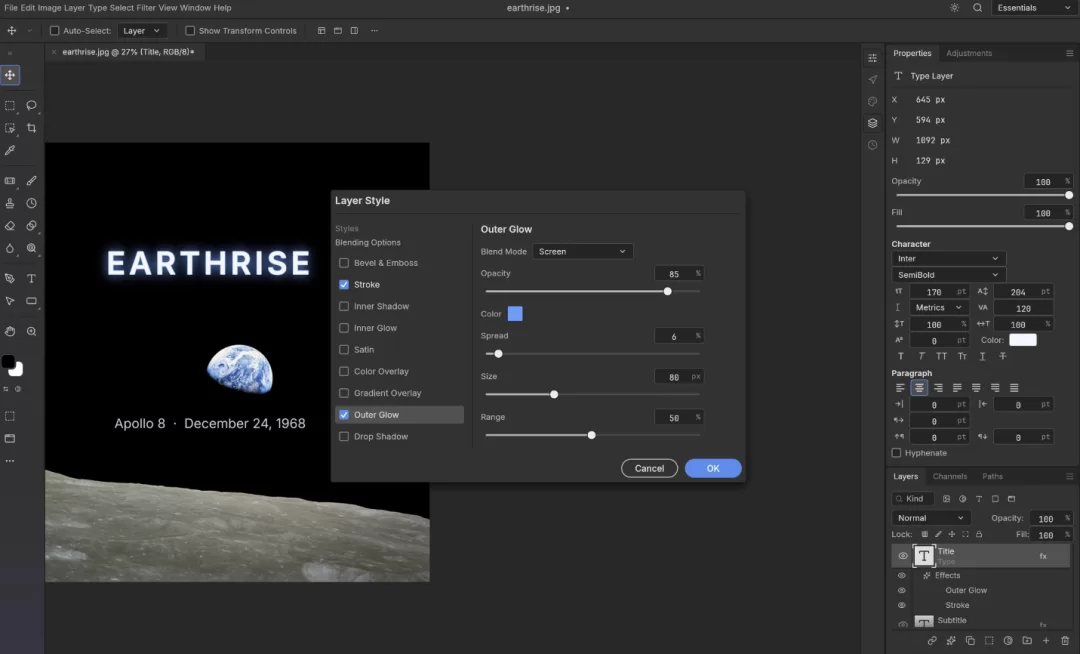Viewport: 1080px width, 654px height.
Task: Select the Pen tool
Action: (10, 278)
